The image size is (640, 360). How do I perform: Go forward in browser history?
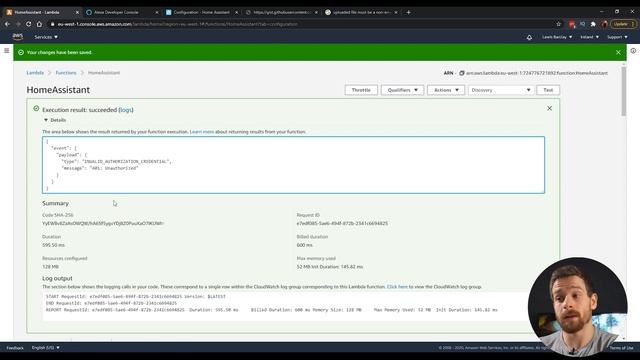click(x=18, y=24)
